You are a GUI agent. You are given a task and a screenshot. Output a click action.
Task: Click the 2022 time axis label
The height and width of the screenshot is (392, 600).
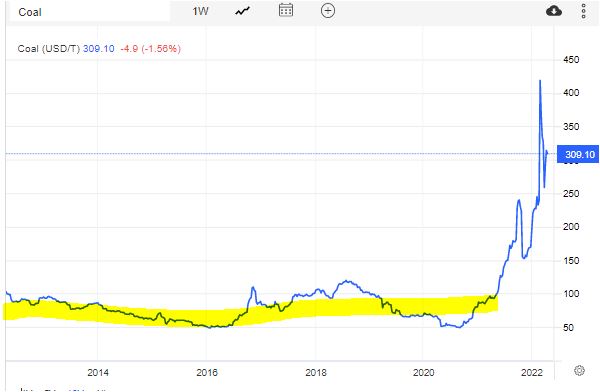[532, 372]
